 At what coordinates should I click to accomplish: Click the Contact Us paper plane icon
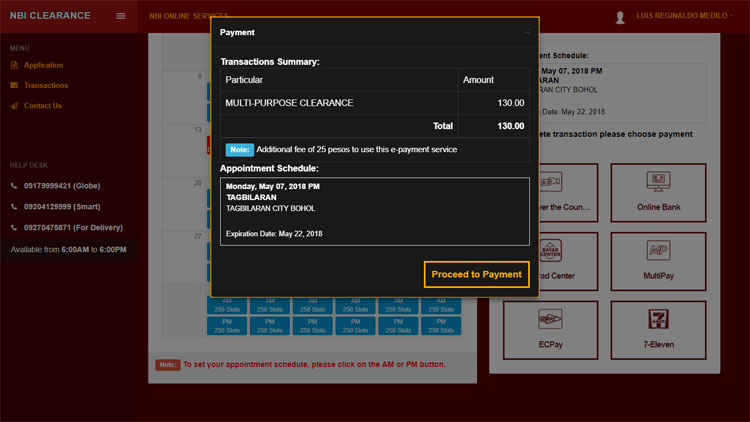click(x=14, y=106)
